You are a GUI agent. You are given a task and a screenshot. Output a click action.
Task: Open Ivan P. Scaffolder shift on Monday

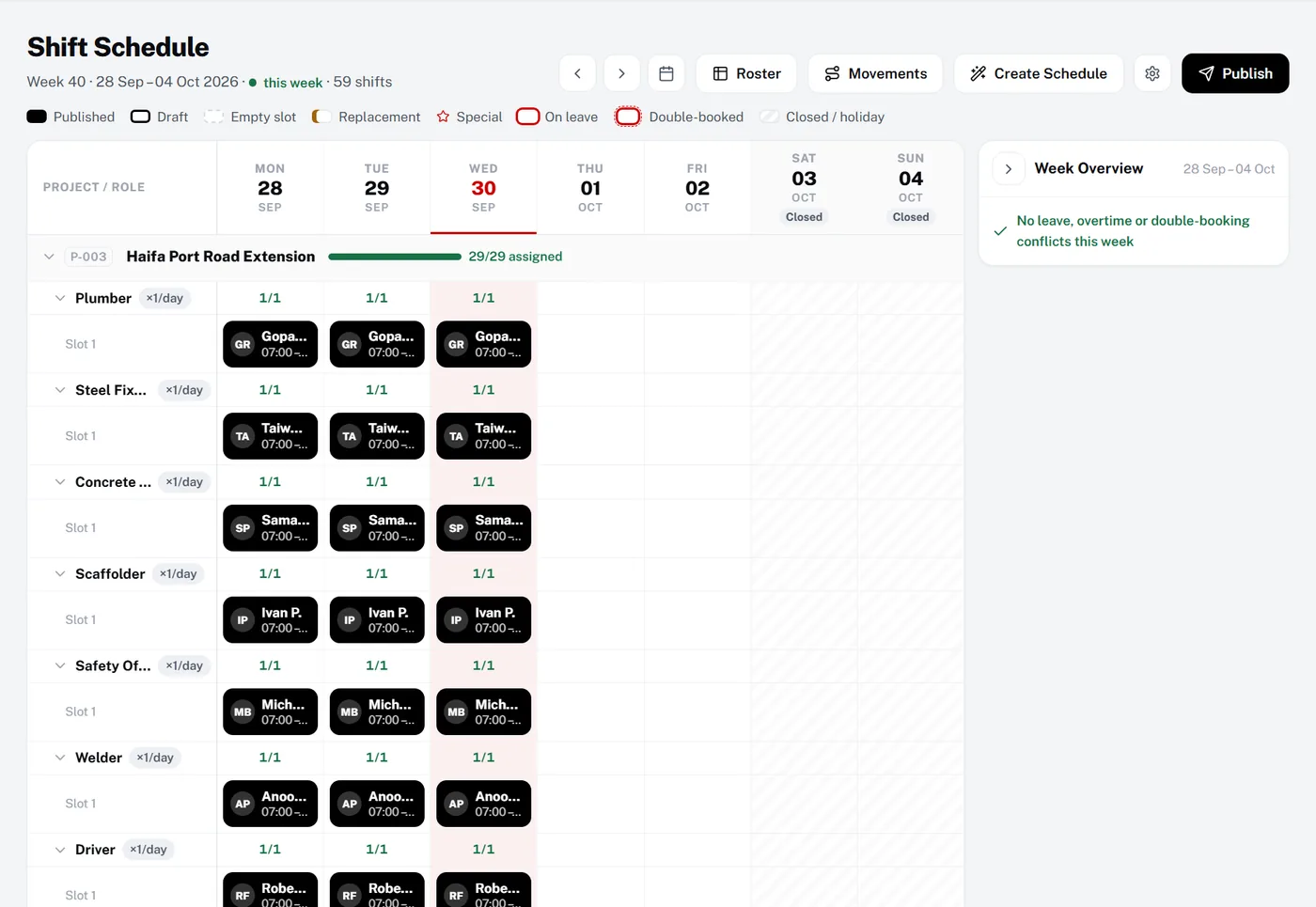pos(270,620)
